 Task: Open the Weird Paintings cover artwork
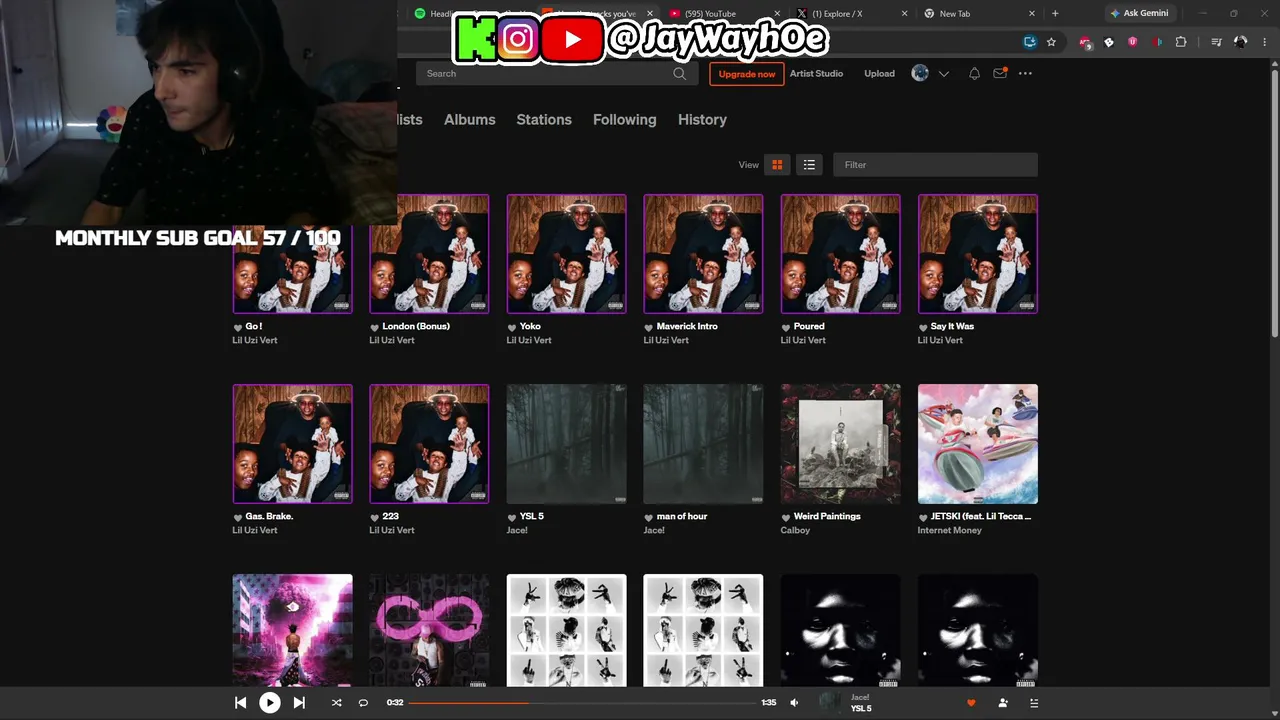click(841, 444)
